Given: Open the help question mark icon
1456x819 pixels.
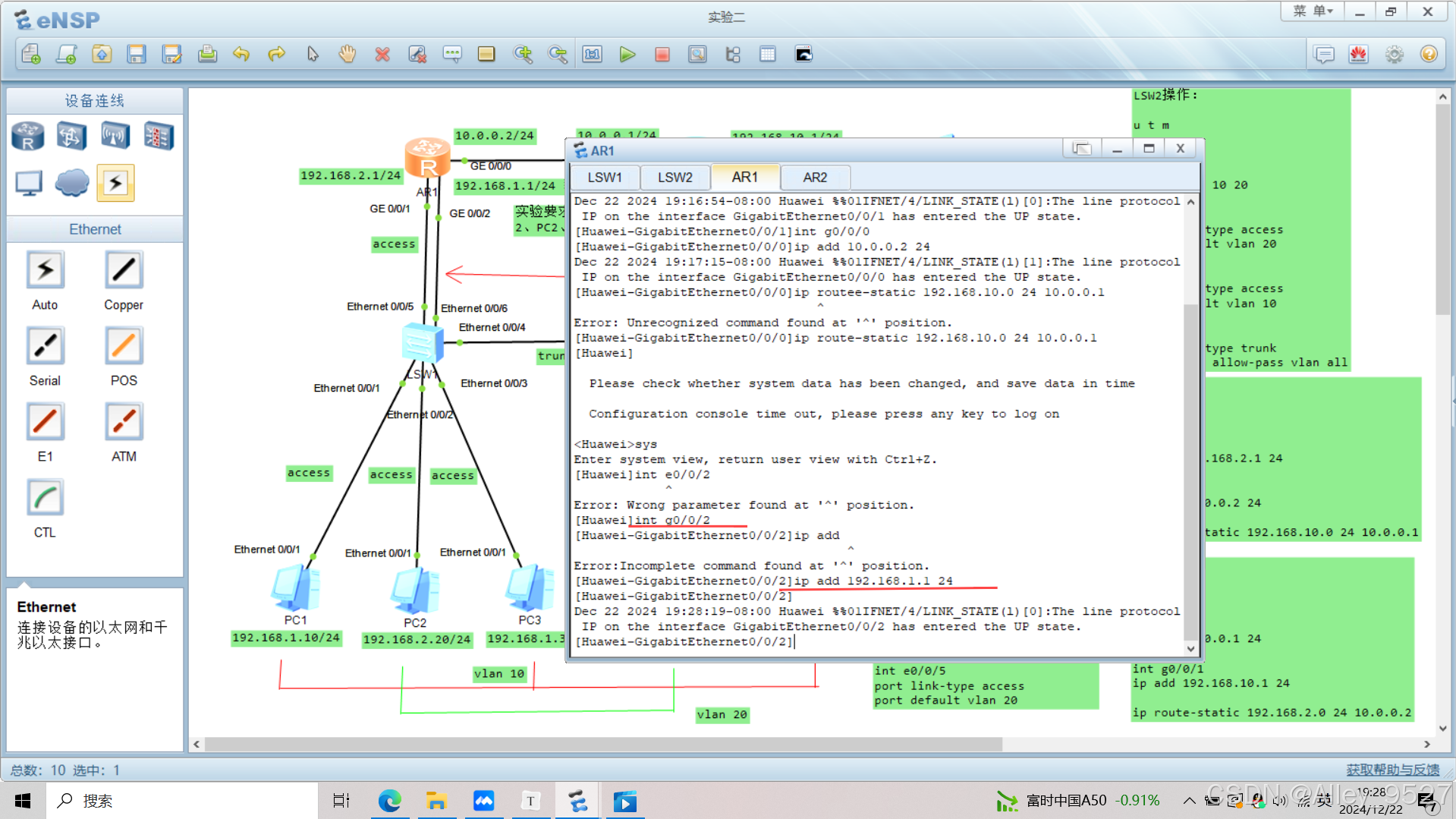Looking at the screenshot, I should [1429, 54].
